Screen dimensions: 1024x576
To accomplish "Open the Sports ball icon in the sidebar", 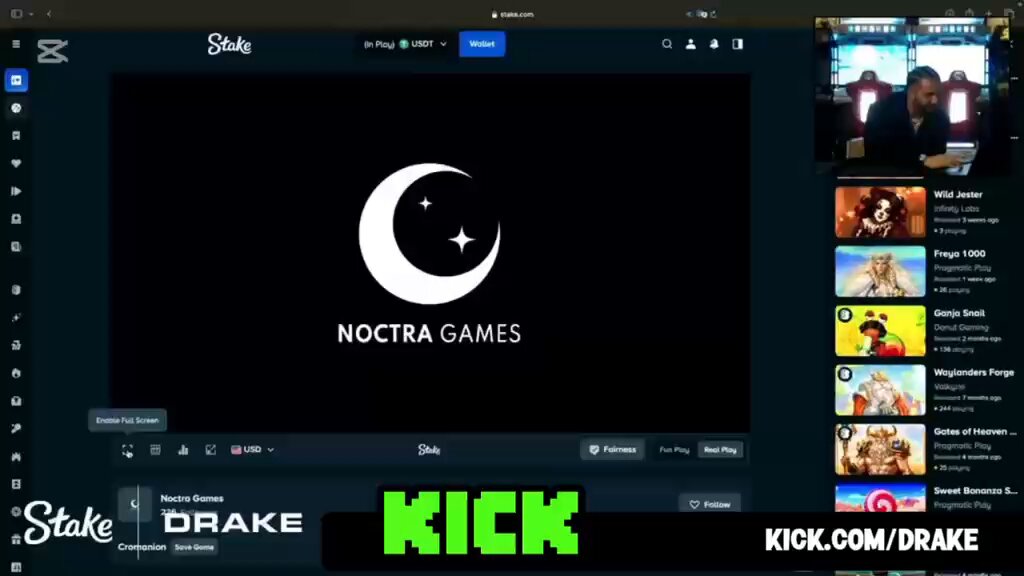I will pos(16,108).
